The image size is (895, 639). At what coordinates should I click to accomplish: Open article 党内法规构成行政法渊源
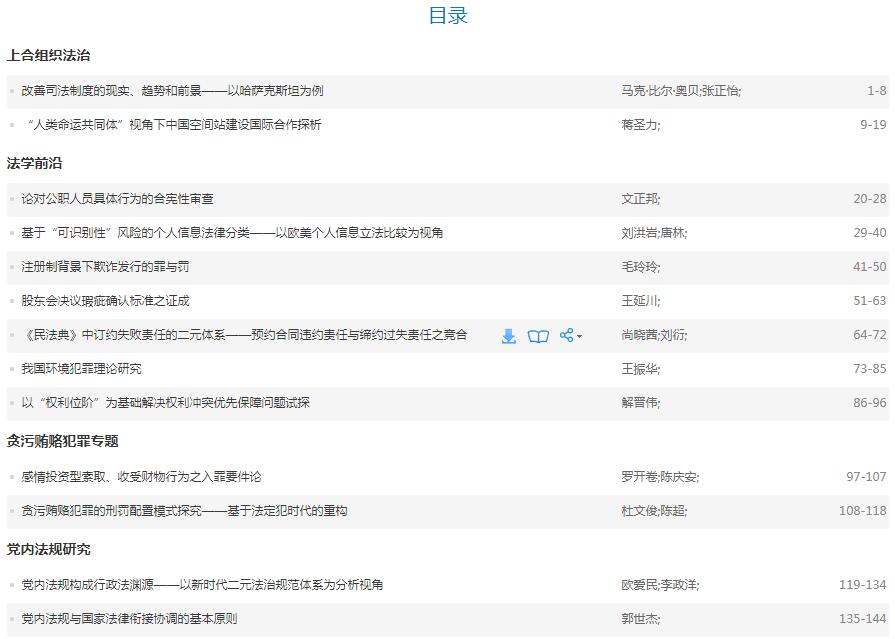pyautogui.click(x=202, y=585)
